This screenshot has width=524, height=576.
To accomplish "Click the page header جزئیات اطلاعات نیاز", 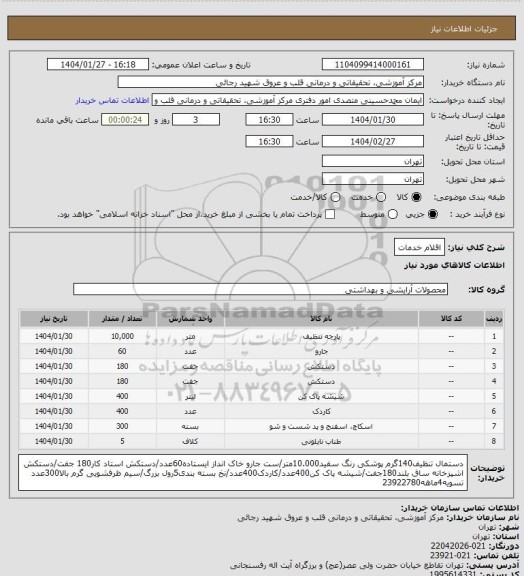I will point(464,29).
